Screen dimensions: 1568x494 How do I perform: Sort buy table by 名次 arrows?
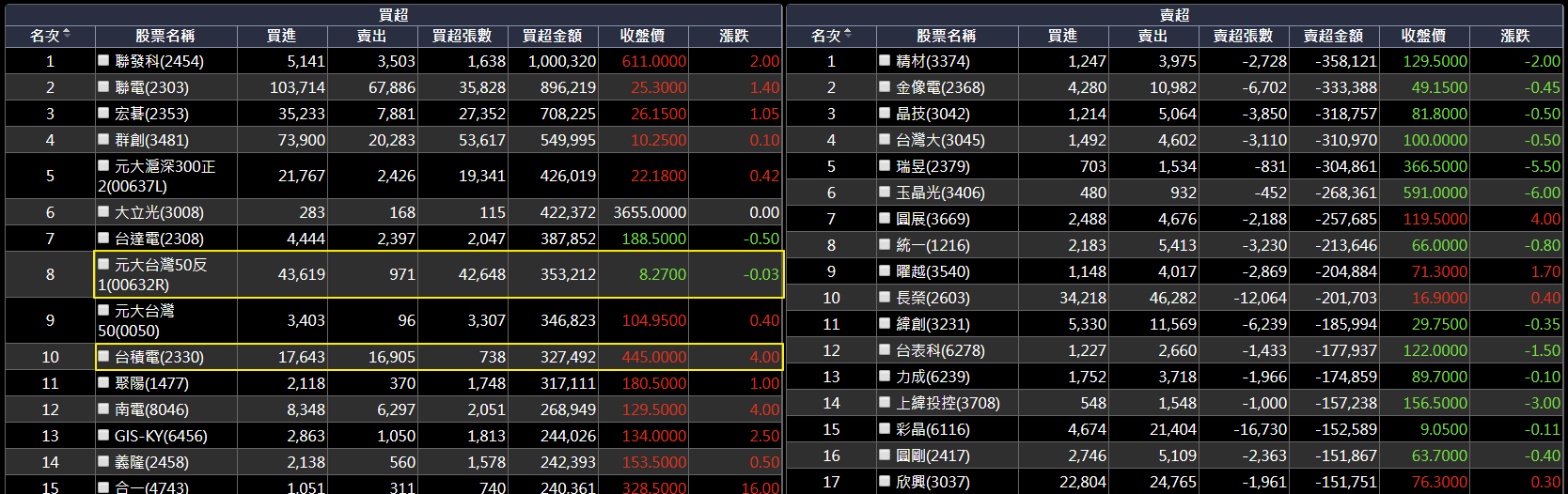[67, 35]
